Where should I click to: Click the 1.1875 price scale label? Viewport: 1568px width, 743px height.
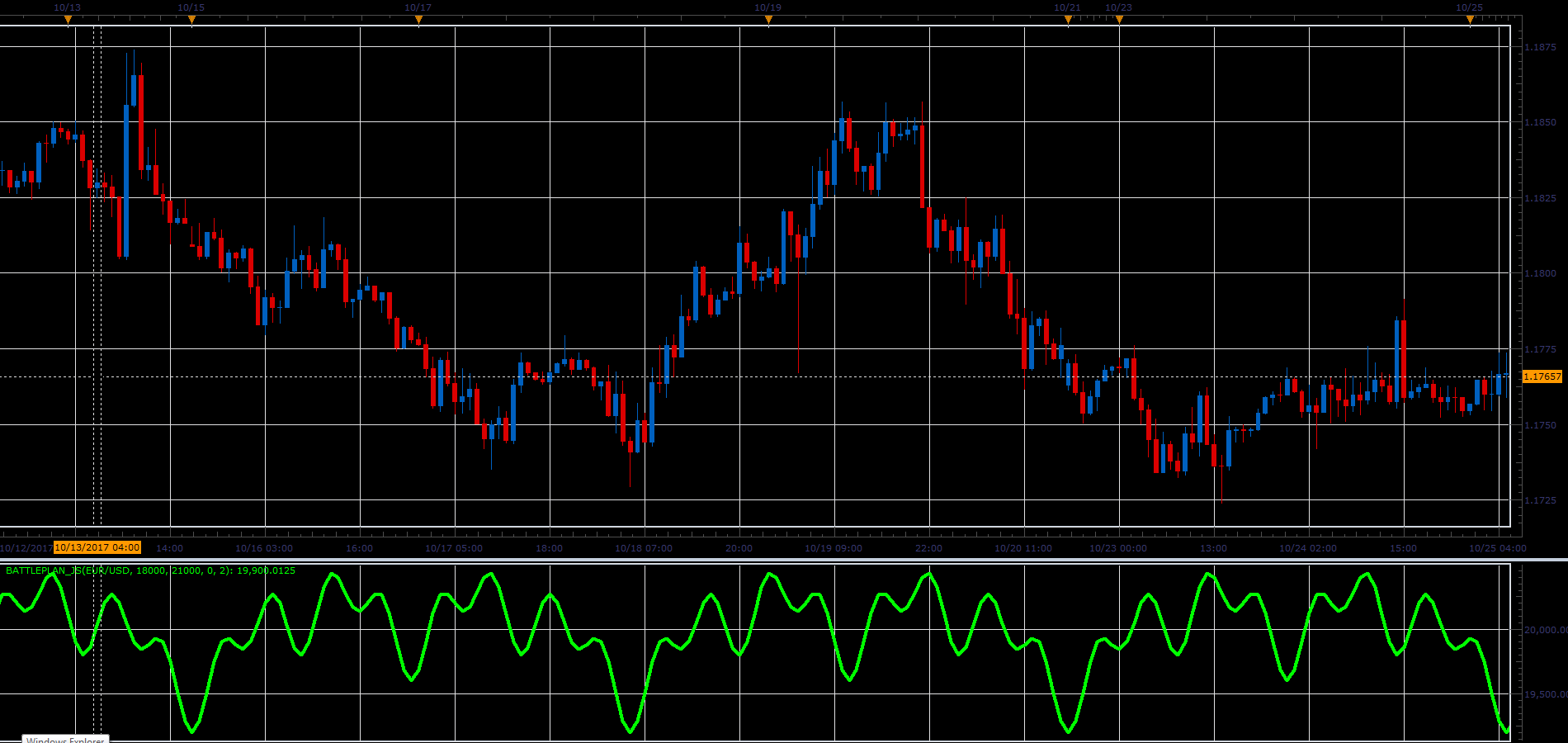tap(1540, 47)
